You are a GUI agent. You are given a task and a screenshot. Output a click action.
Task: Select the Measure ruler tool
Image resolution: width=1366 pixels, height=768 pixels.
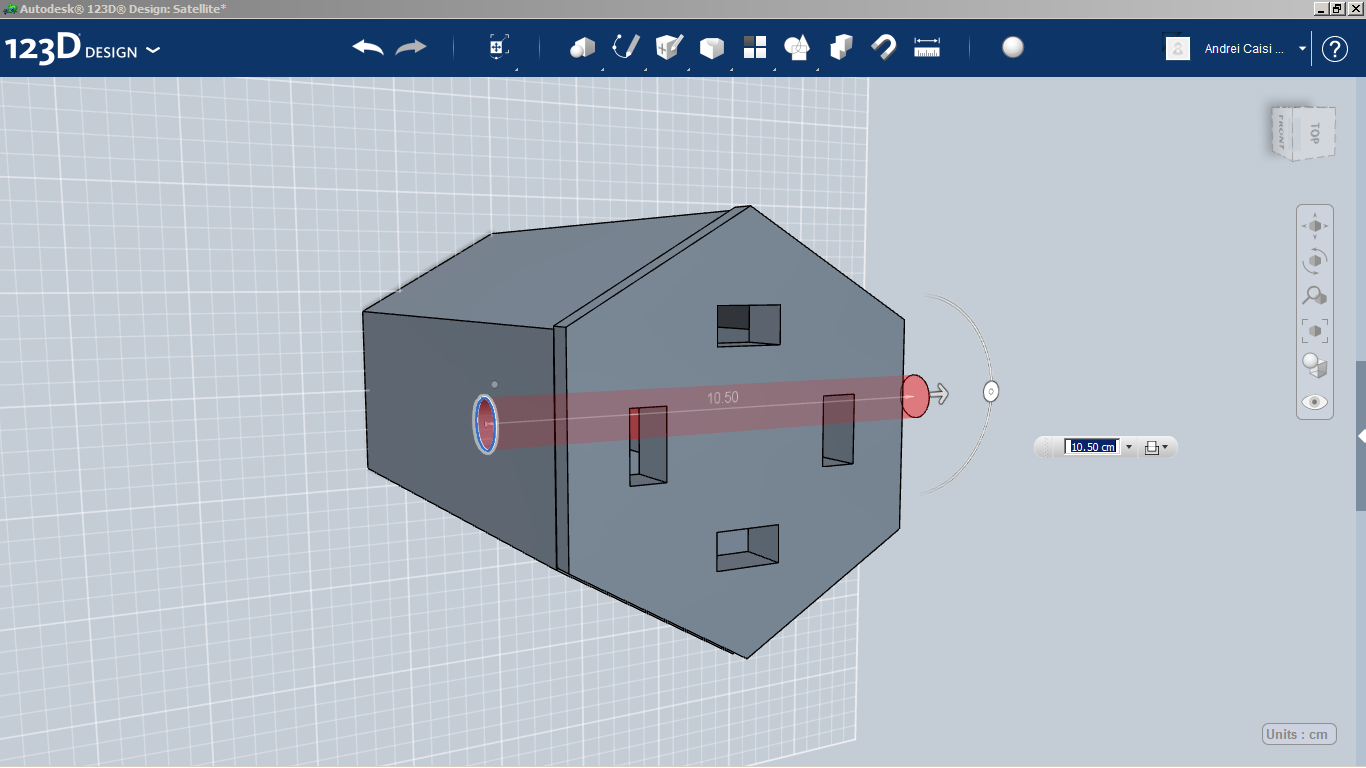coord(927,47)
